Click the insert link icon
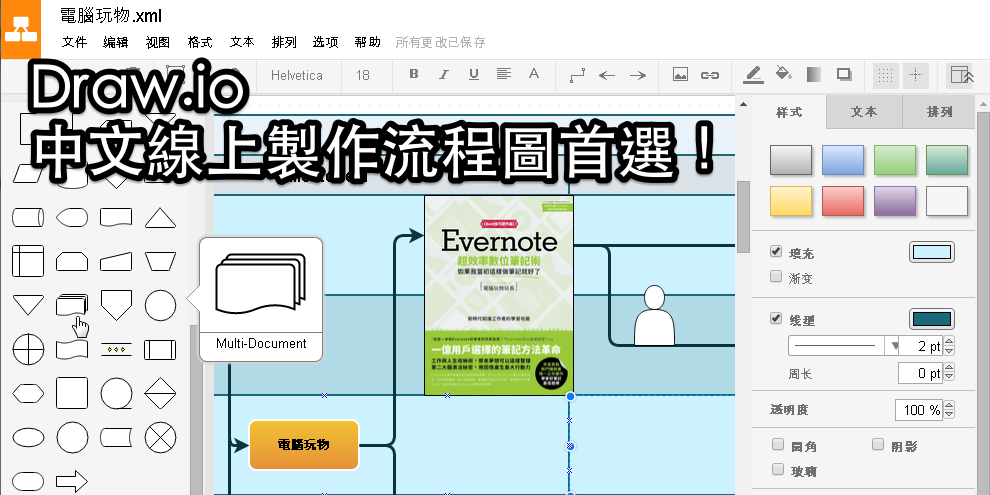Screen dimensions: 990x495 pyautogui.click(x=710, y=74)
